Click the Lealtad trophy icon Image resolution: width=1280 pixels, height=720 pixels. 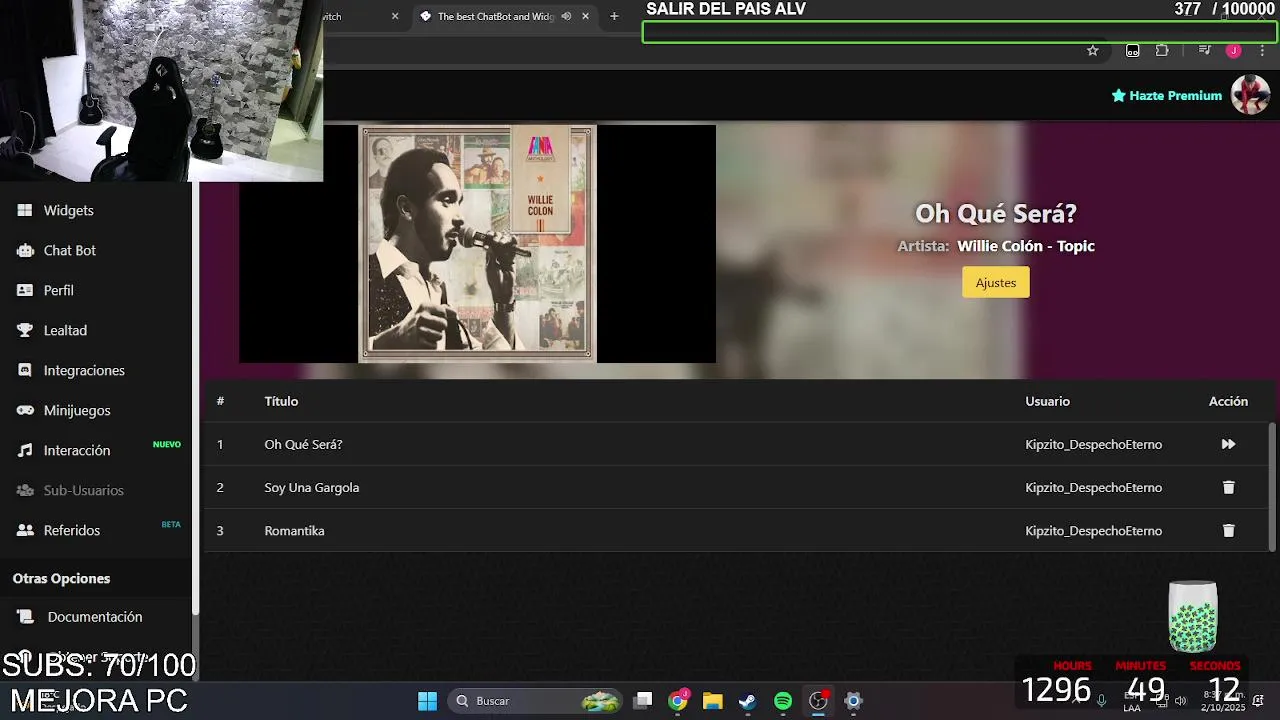(25, 330)
